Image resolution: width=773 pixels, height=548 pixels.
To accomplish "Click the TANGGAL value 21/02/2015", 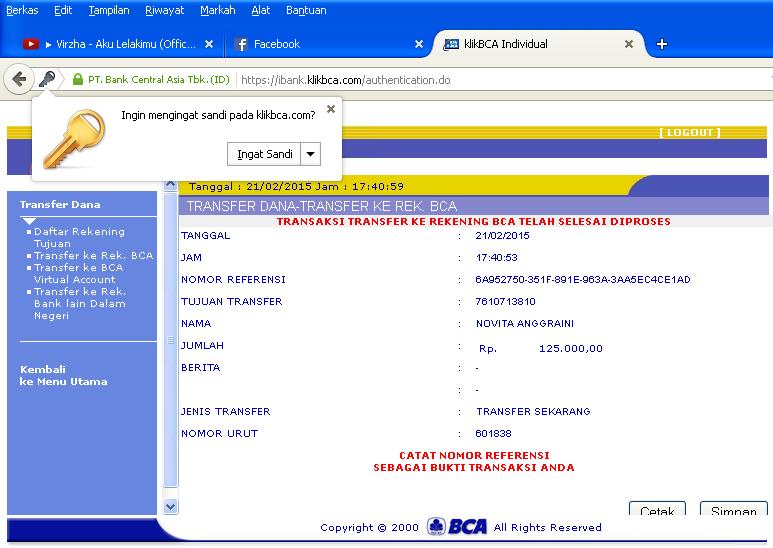I will point(502,236).
